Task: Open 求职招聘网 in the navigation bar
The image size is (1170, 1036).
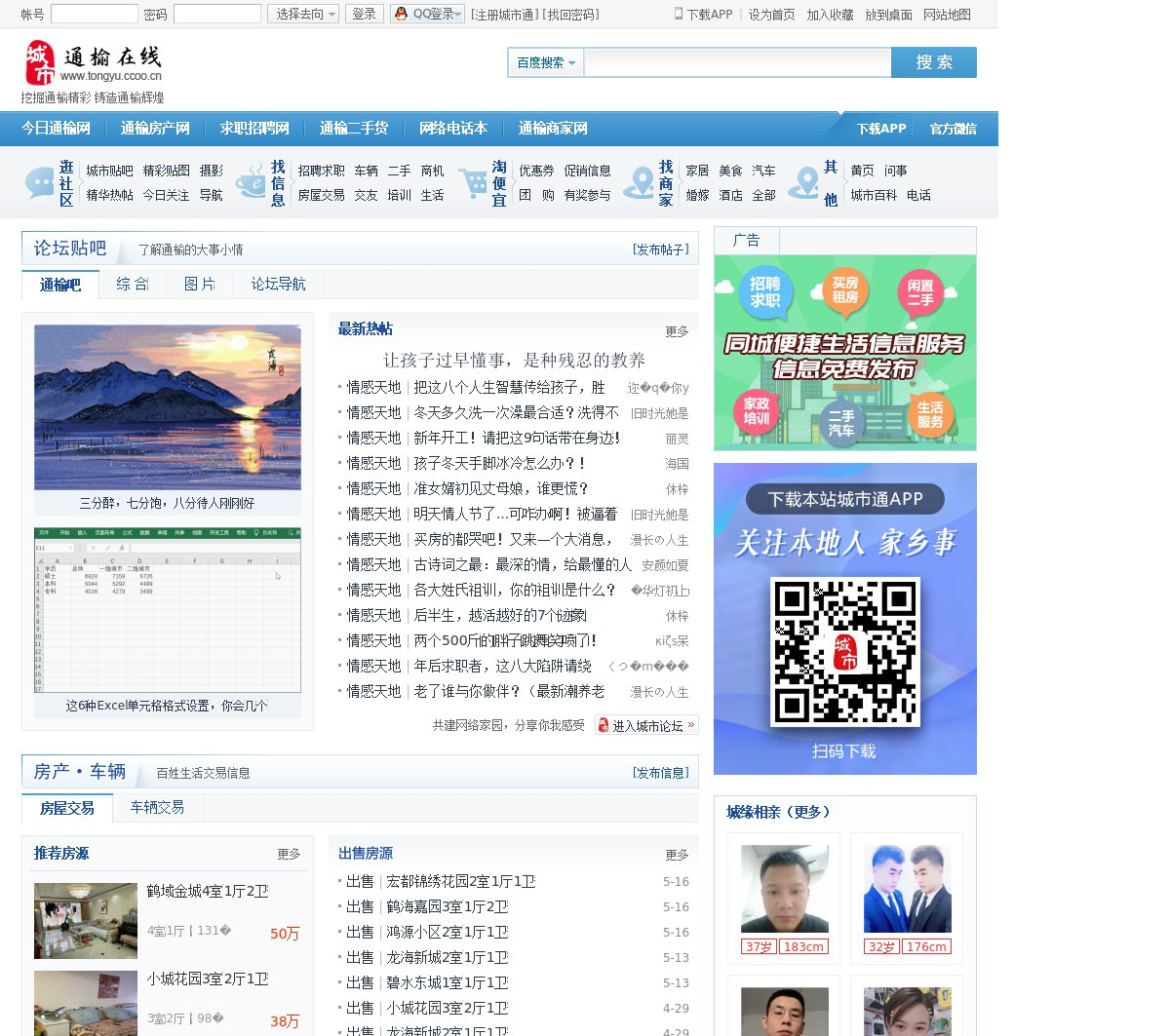Action: pos(254,128)
